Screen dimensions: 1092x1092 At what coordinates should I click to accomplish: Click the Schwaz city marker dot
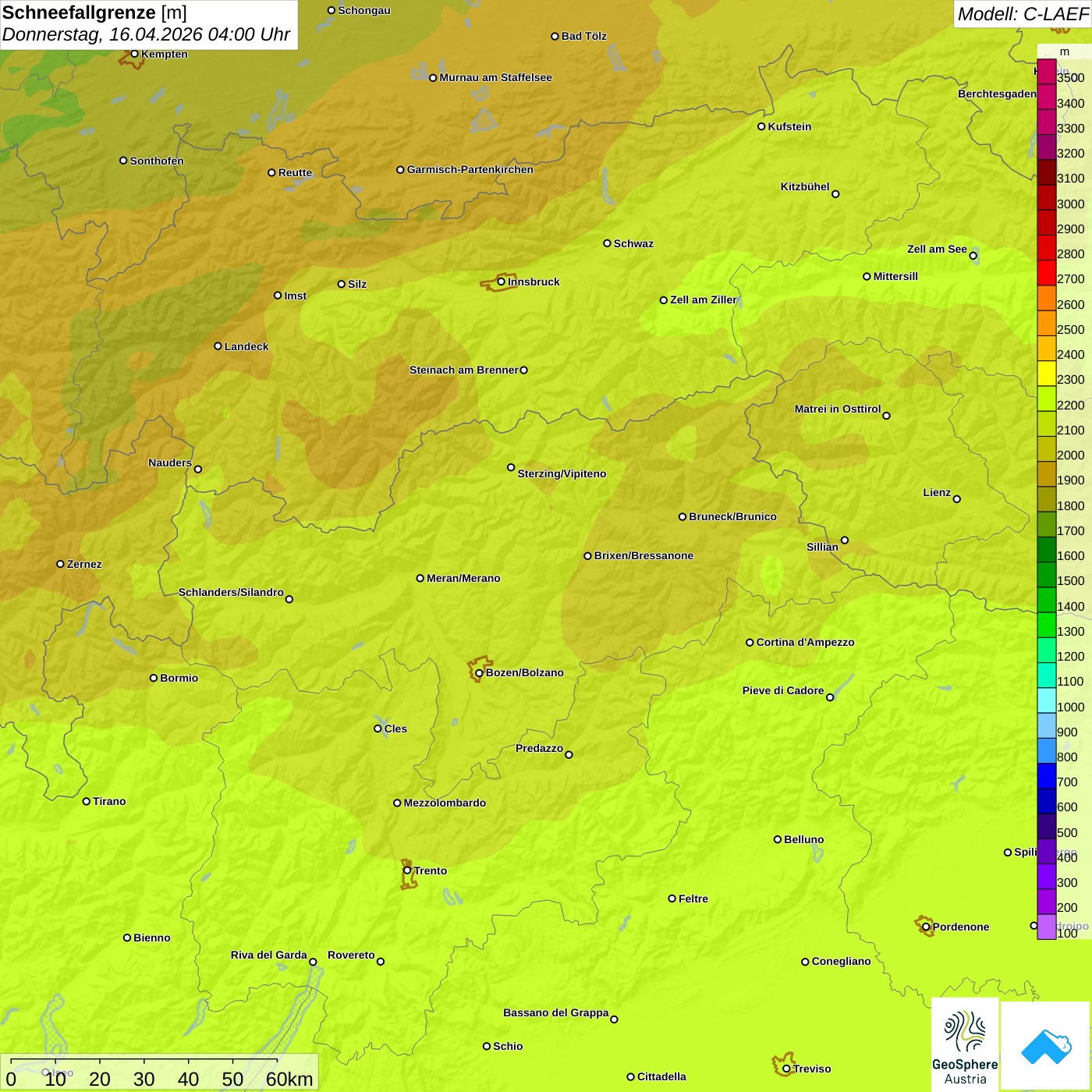pos(607,243)
